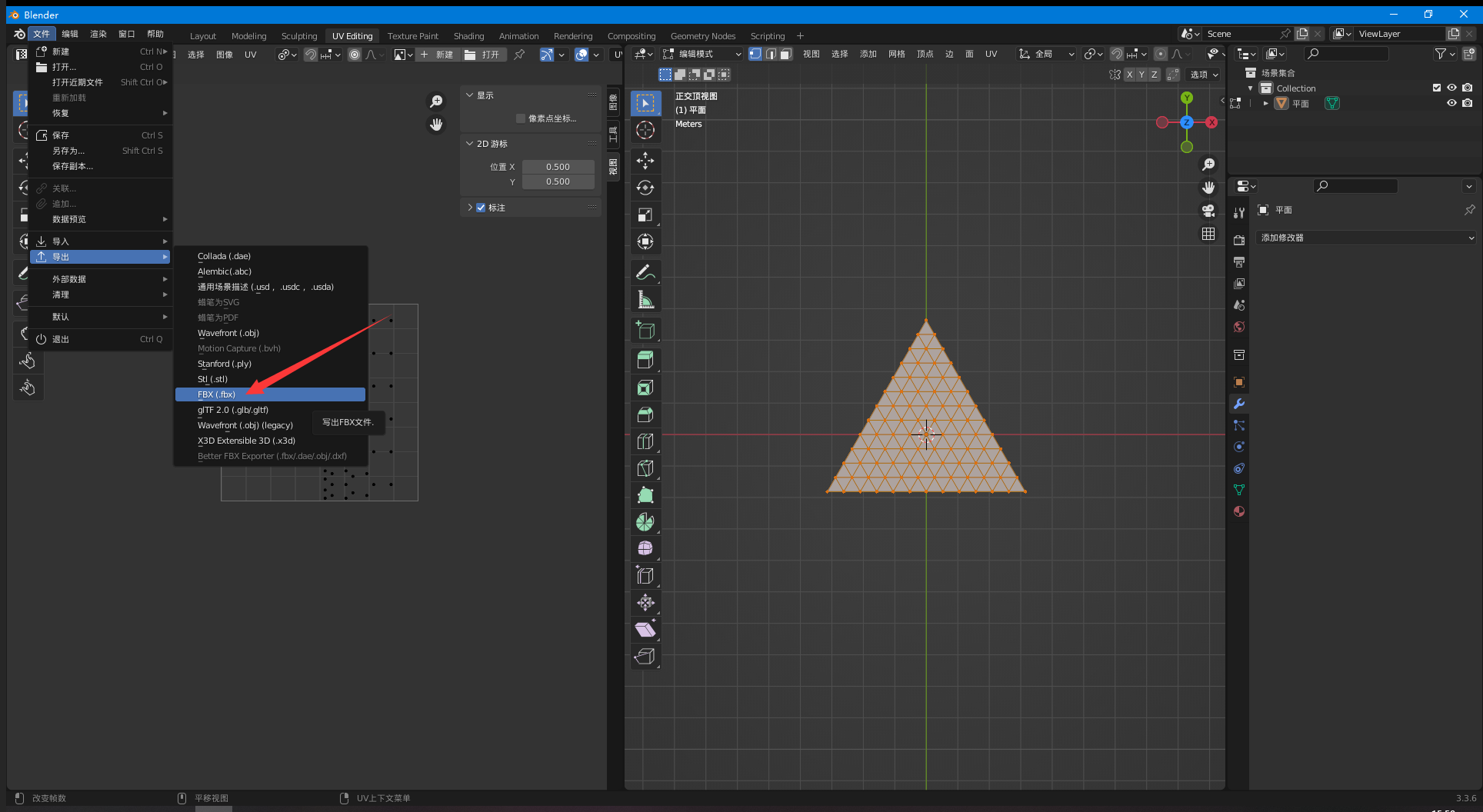Click 另存为... in file menu
Screen dimensions: 1483x812
tap(100, 151)
